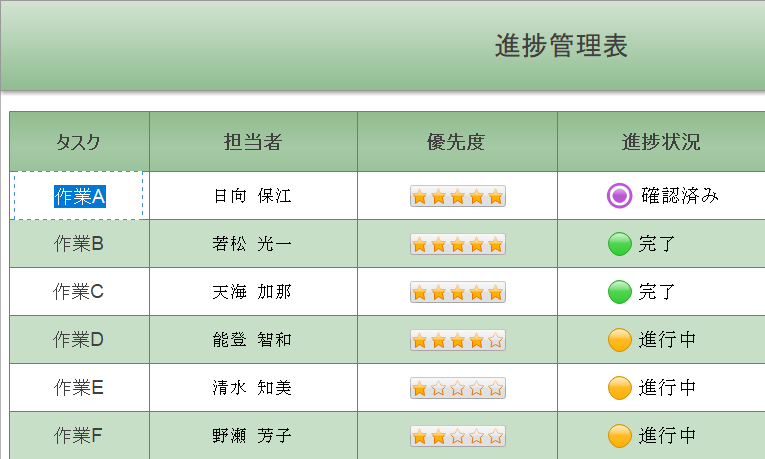Click the orange status icon for 作業F
The height and width of the screenshot is (459, 765).
[620, 436]
